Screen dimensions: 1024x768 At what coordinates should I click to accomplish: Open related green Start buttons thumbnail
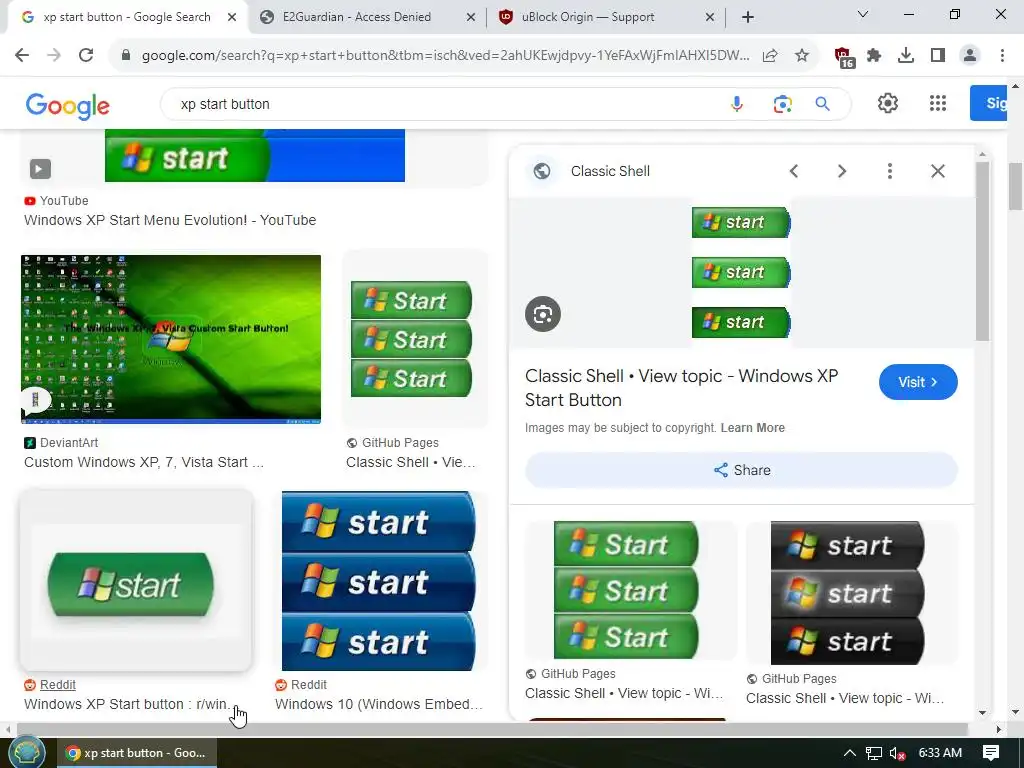pyautogui.click(x=626, y=590)
